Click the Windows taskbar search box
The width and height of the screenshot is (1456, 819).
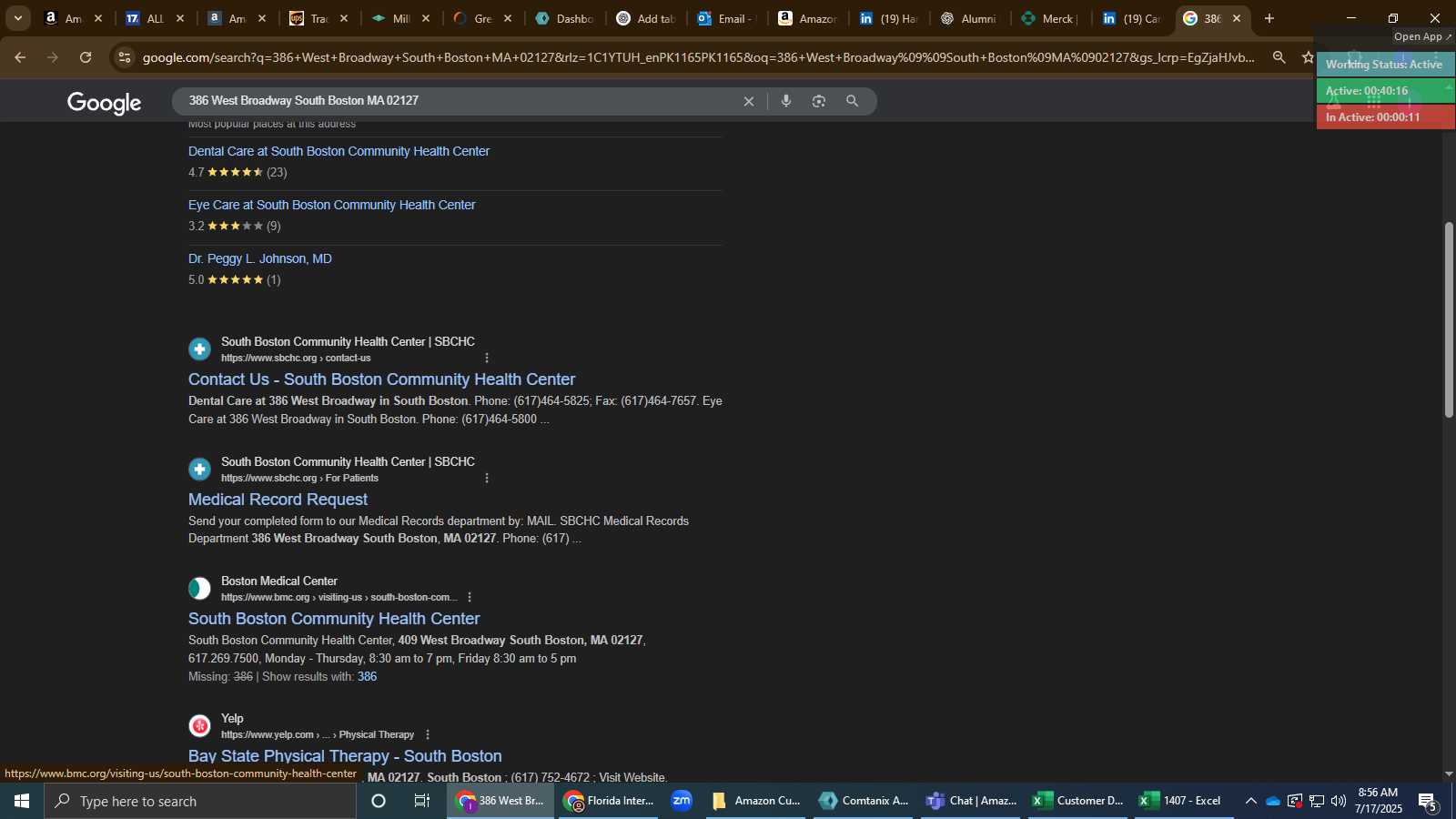coord(200,801)
